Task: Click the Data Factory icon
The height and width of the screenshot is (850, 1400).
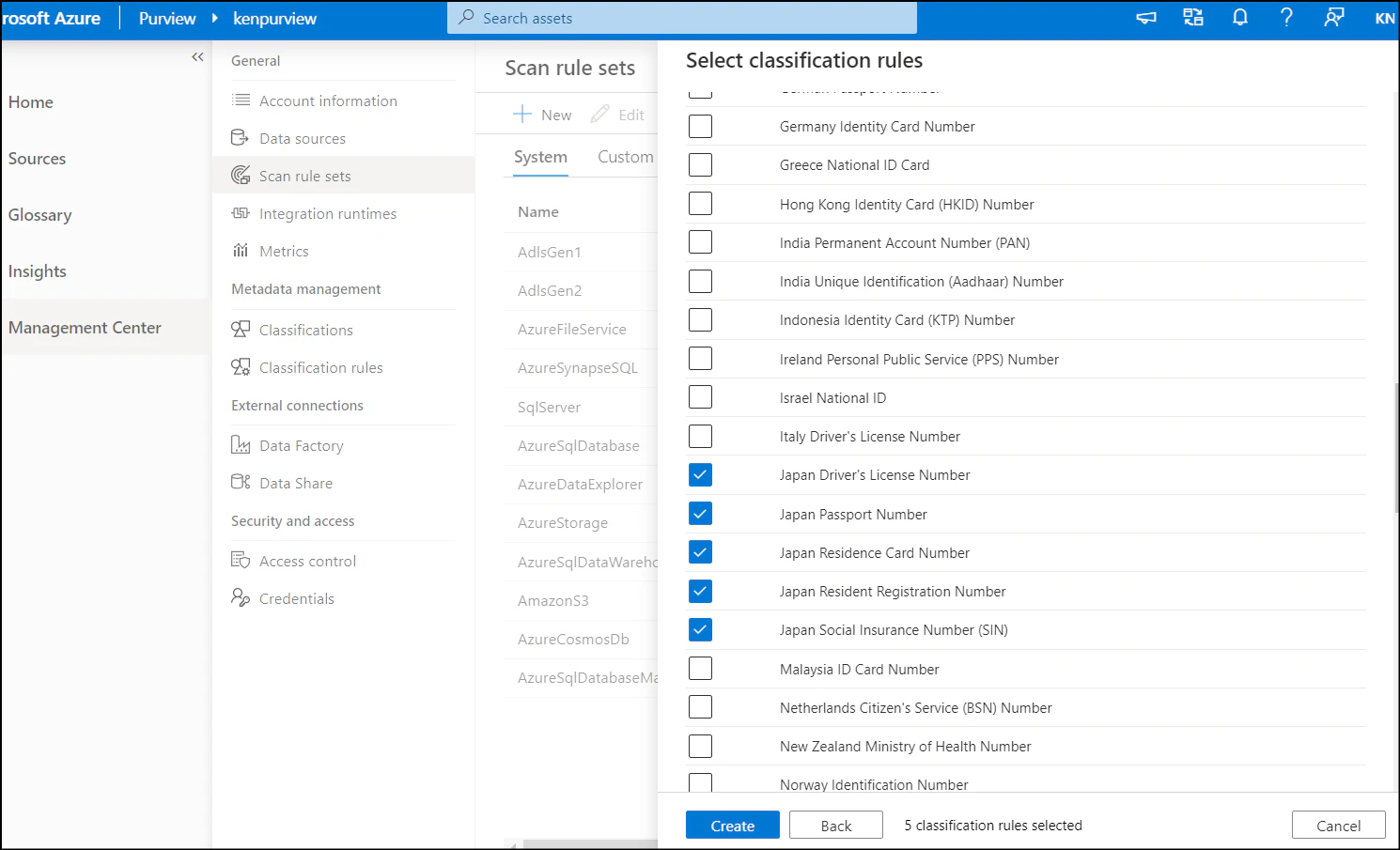Action: [x=241, y=445]
